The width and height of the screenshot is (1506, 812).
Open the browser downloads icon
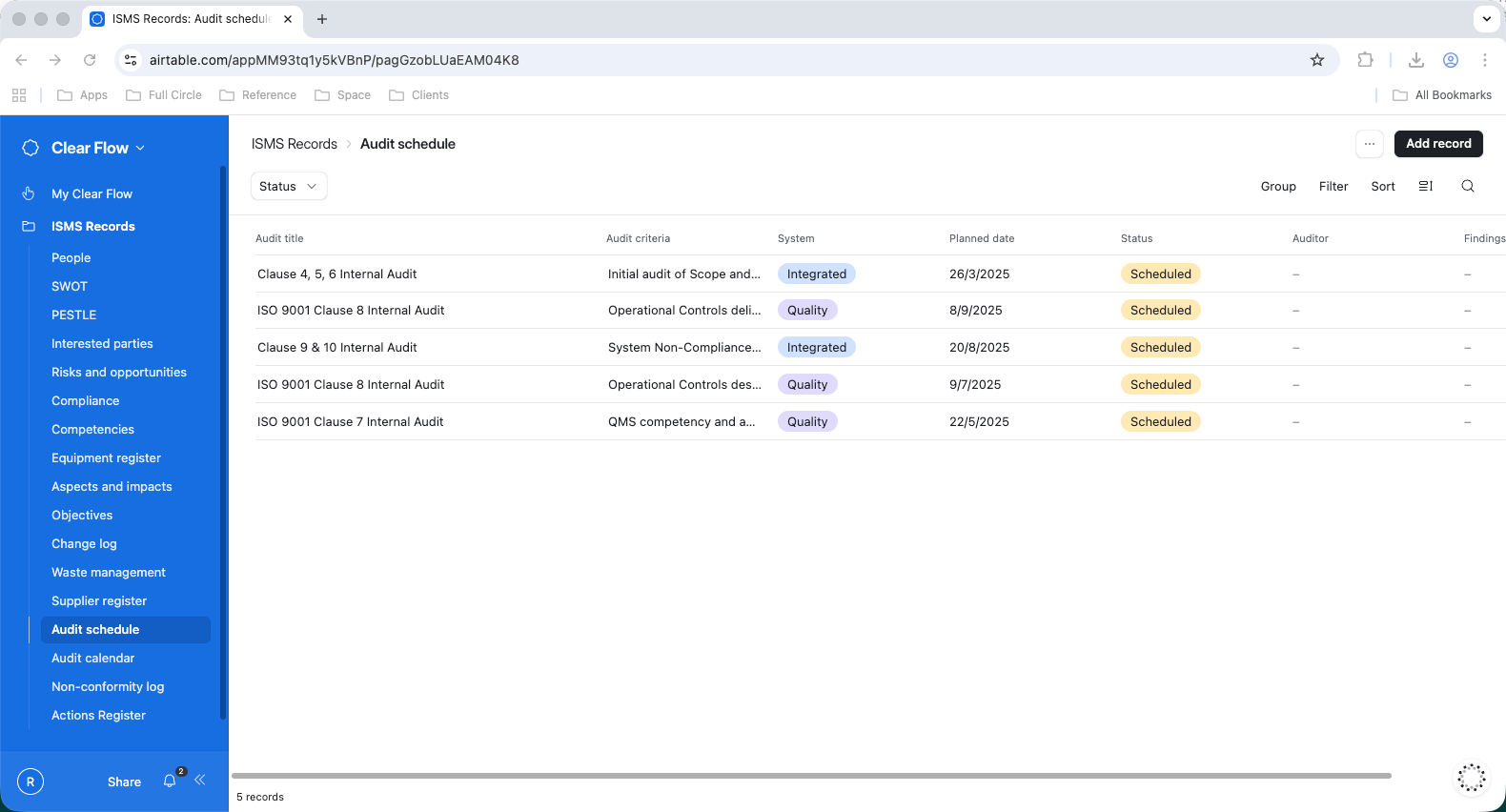1415,60
